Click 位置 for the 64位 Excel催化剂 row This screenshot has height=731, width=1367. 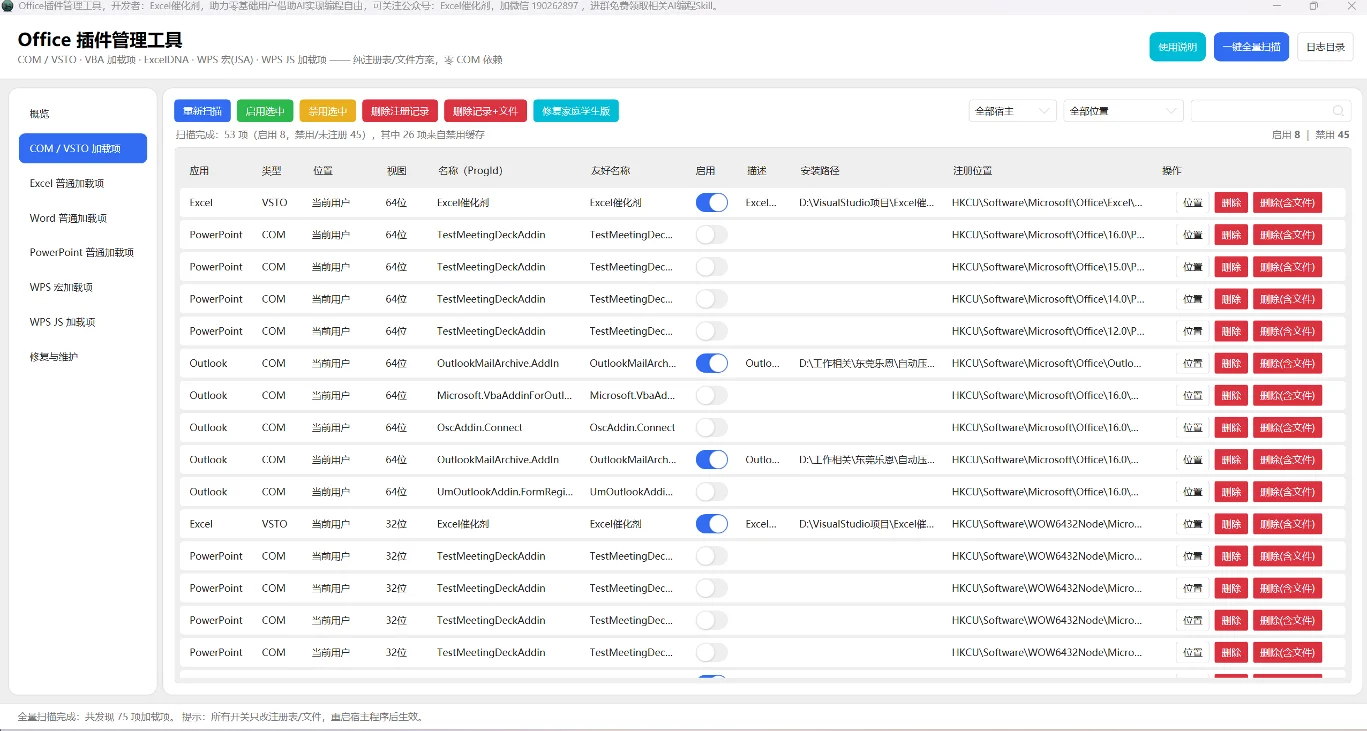click(1193, 203)
